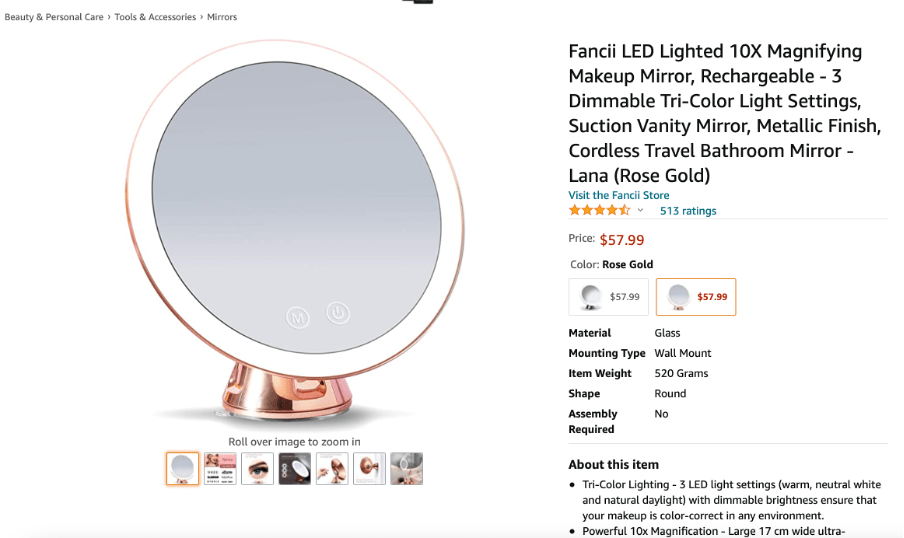This screenshot has height=538, width=904.
Task: Open the 513 ratings link
Action: click(688, 211)
